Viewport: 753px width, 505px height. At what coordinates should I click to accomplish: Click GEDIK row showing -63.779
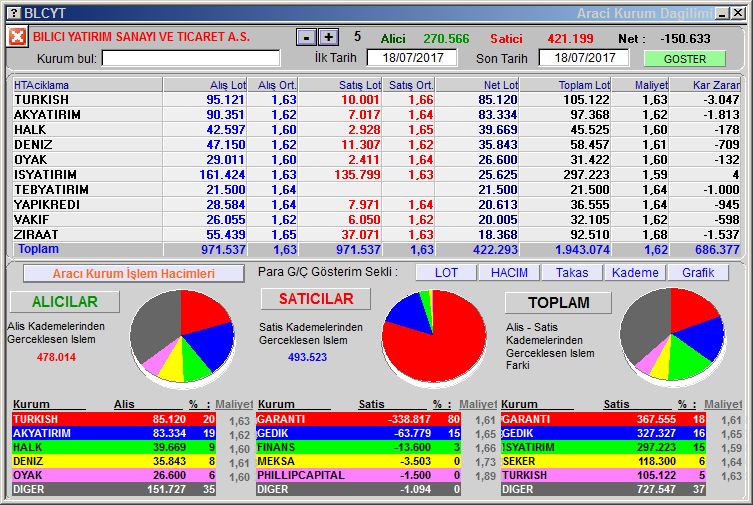point(358,433)
